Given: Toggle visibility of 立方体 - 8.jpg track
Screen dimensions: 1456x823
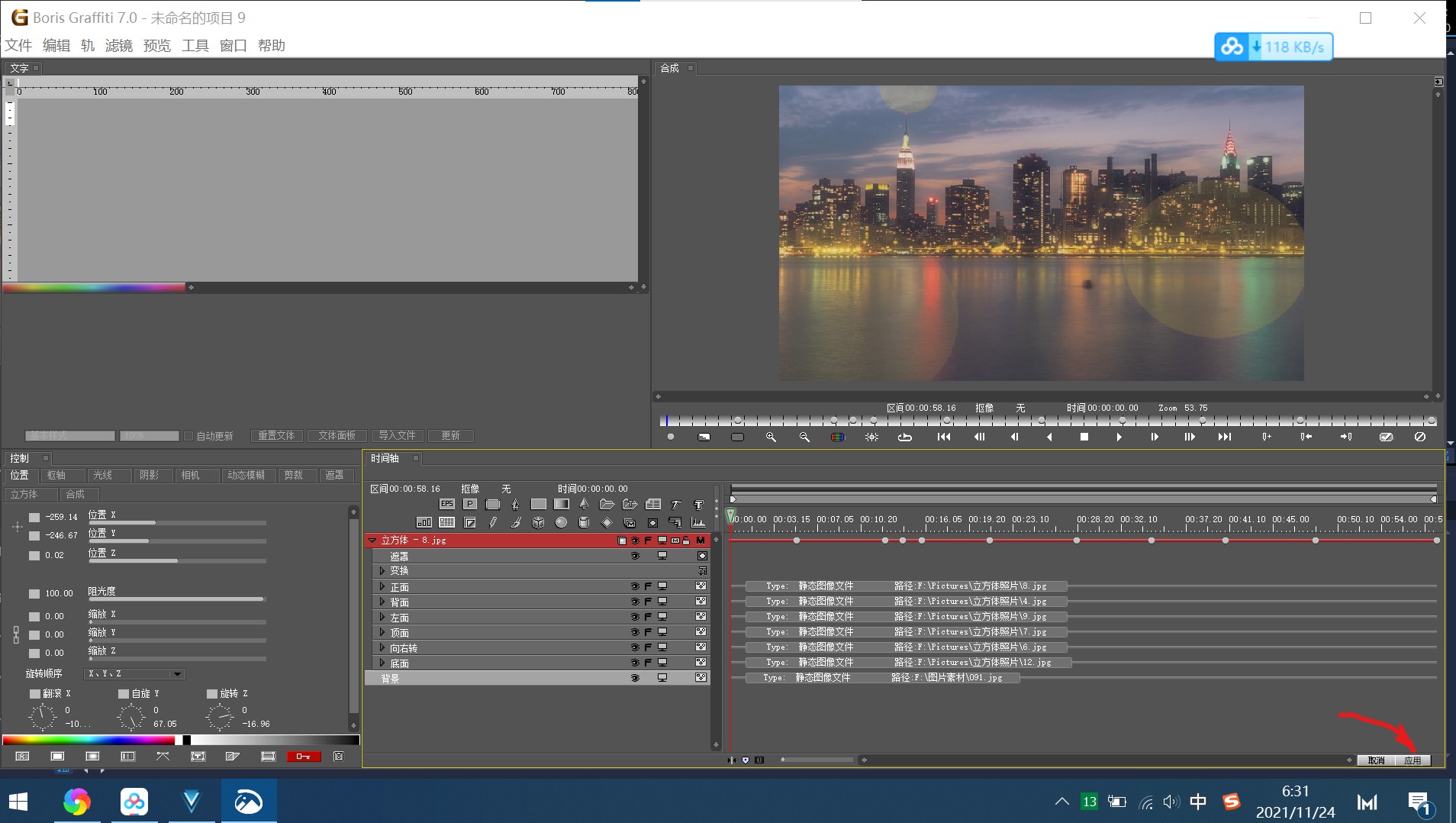Looking at the screenshot, I should point(634,541).
